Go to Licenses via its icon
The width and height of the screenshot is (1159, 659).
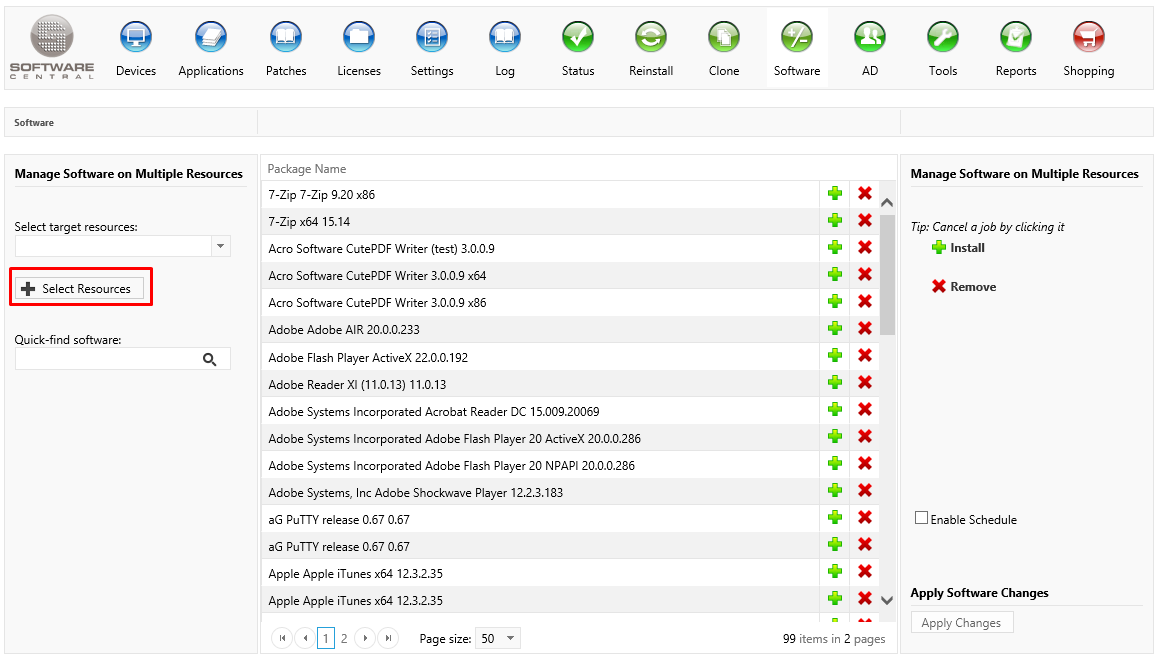point(359,39)
